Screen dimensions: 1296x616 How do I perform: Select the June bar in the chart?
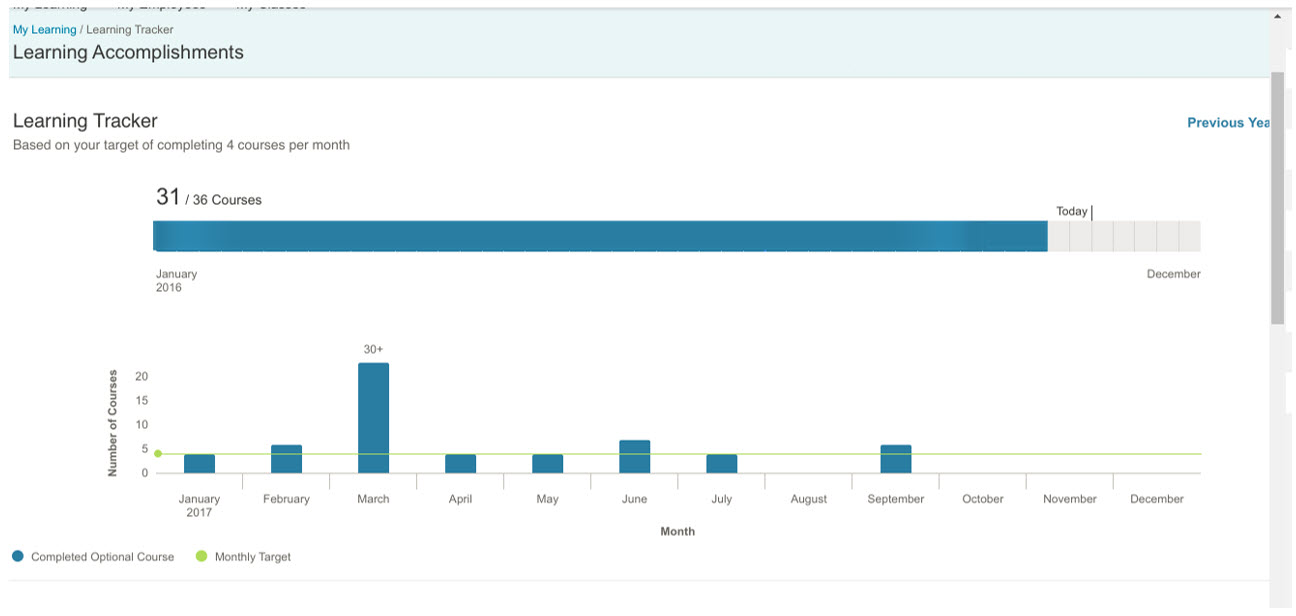[635, 457]
